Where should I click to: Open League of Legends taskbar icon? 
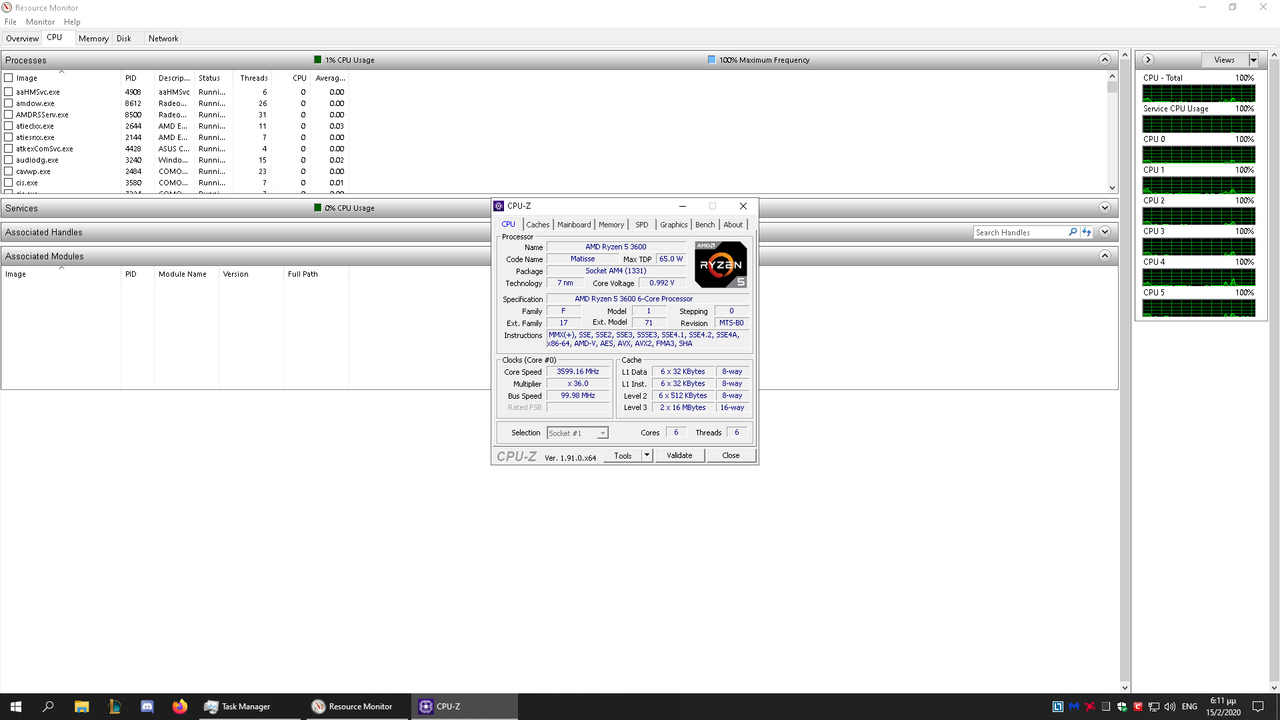[x=114, y=706]
